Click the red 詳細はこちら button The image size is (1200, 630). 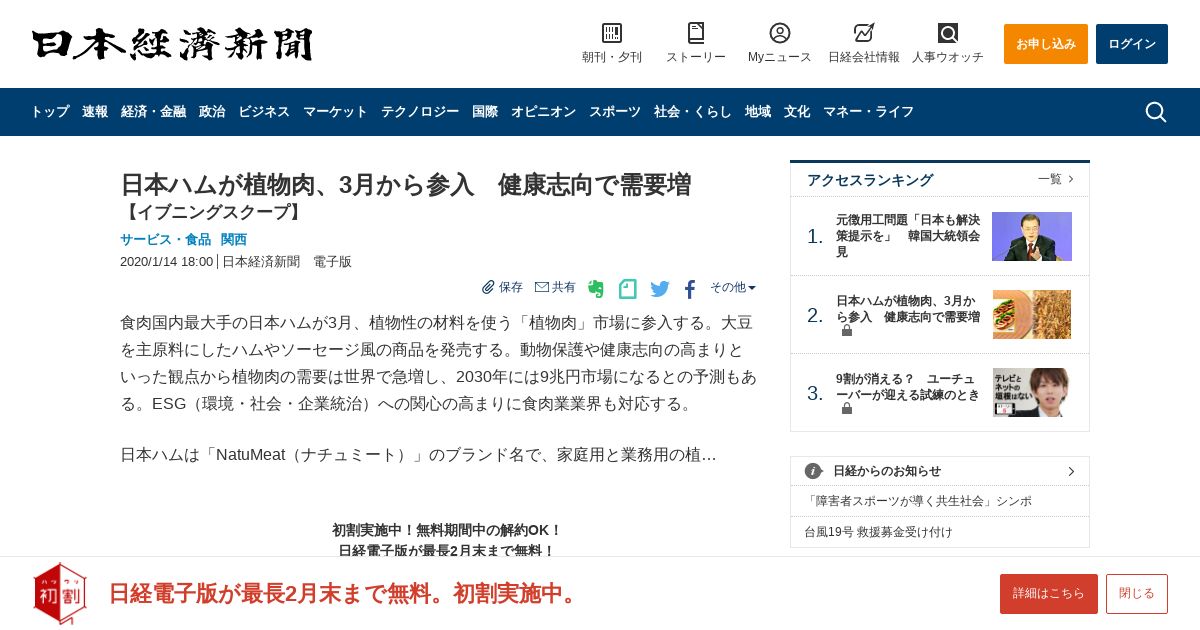(1049, 594)
